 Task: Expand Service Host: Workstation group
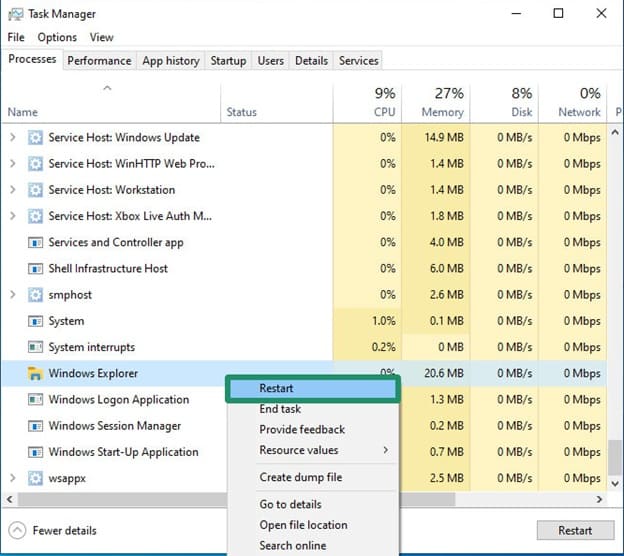pyautogui.click(x=13, y=190)
